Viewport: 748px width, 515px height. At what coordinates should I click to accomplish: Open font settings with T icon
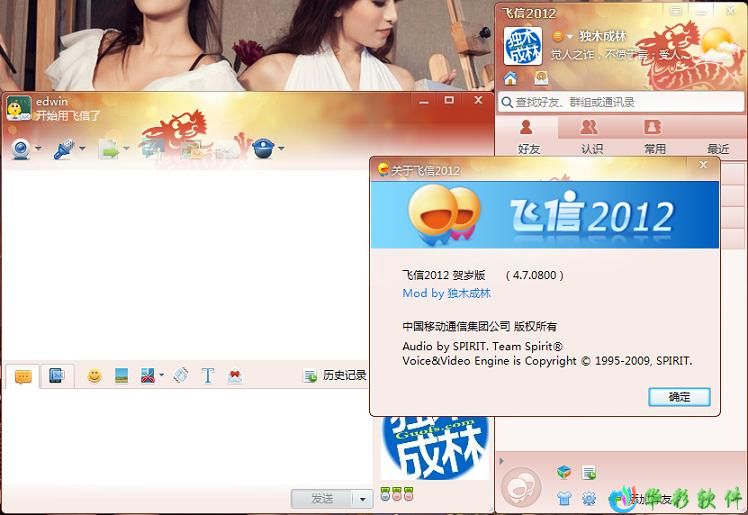(x=208, y=376)
